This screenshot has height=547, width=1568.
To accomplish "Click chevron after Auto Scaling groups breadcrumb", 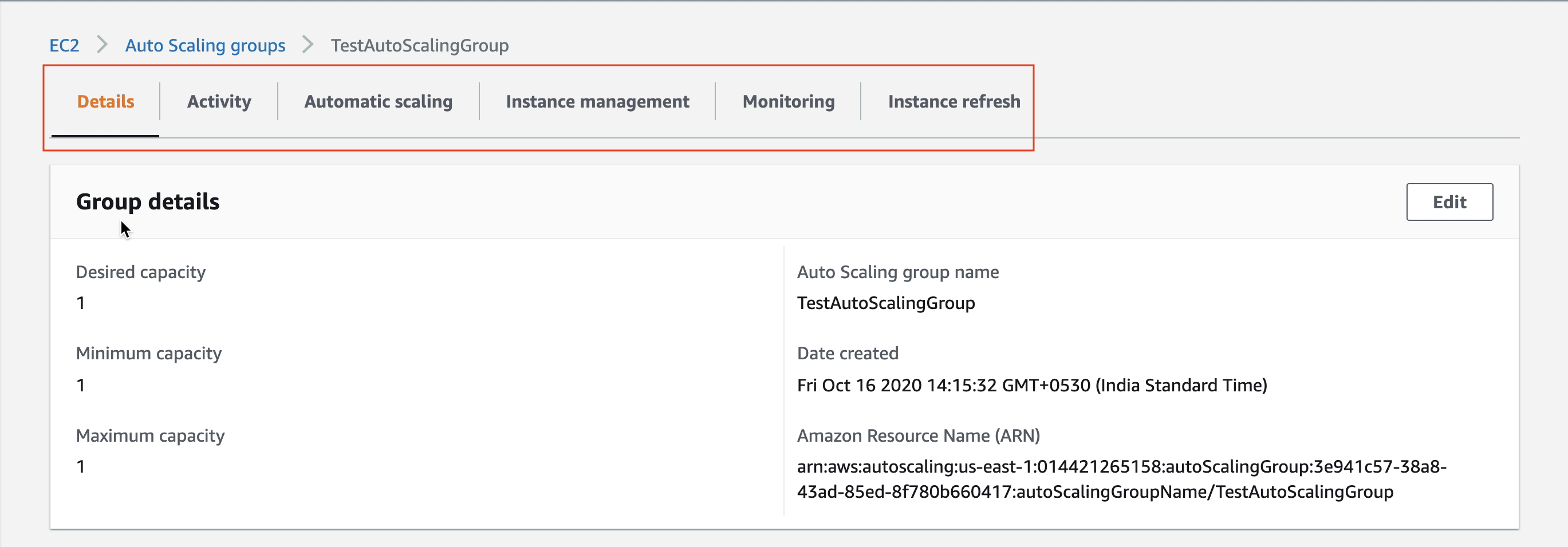I will tap(308, 45).
